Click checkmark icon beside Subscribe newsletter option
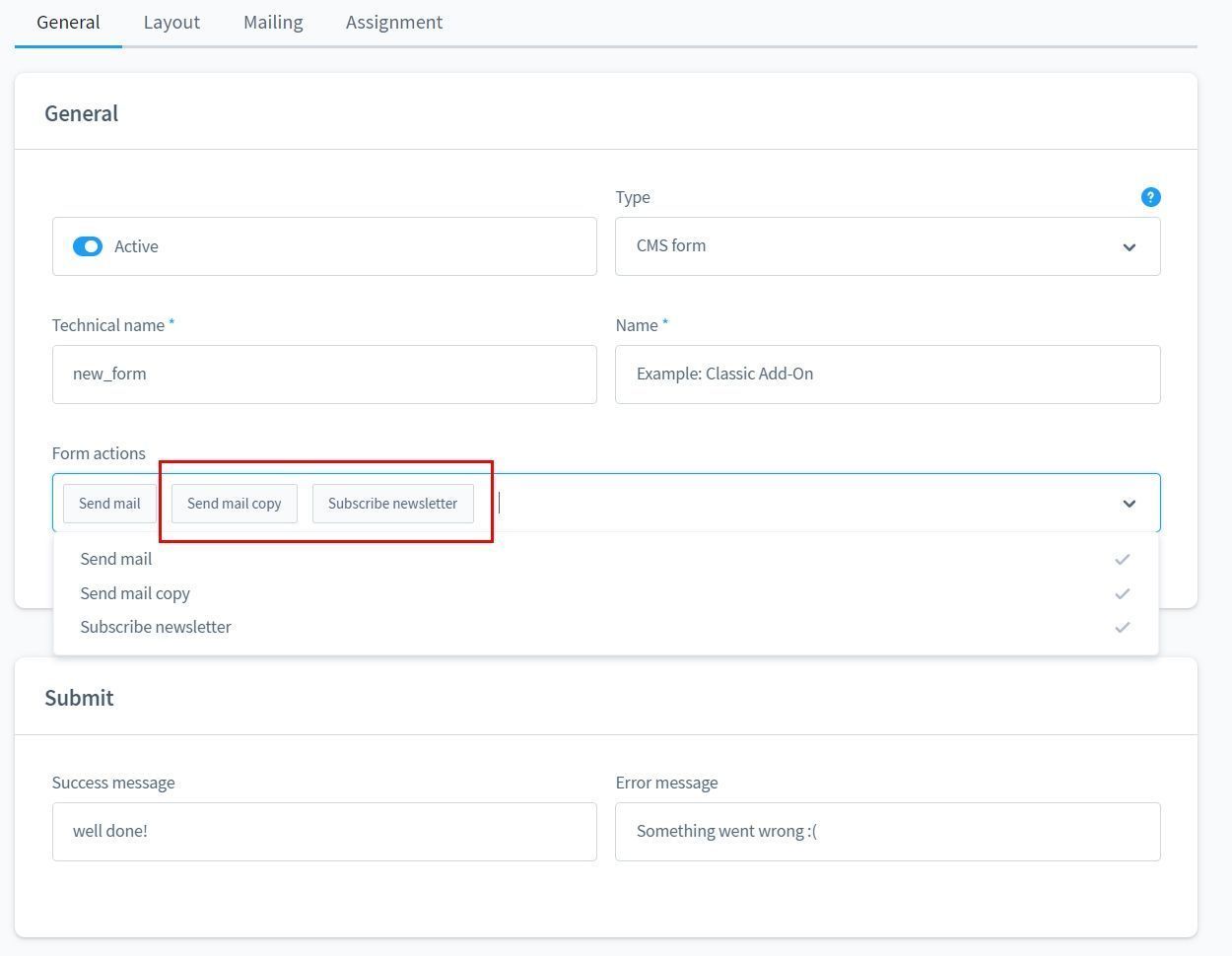The width and height of the screenshot is (1232, 956). (x=1122, y=627)
